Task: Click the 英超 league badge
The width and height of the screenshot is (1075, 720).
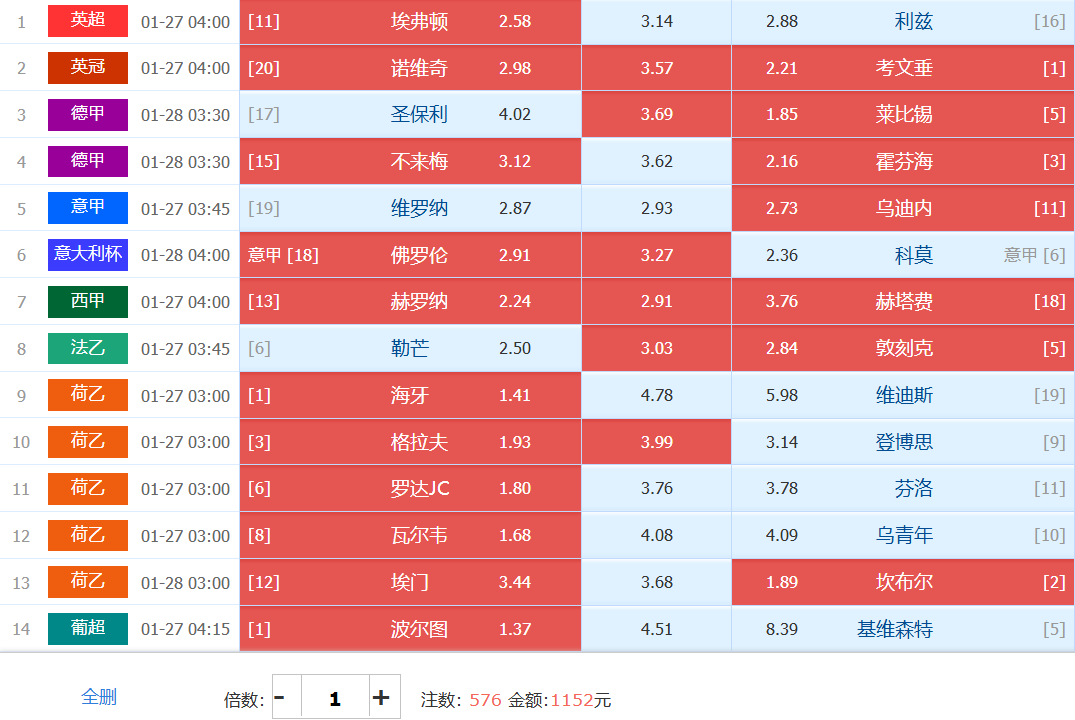Action: click(88, 21)
